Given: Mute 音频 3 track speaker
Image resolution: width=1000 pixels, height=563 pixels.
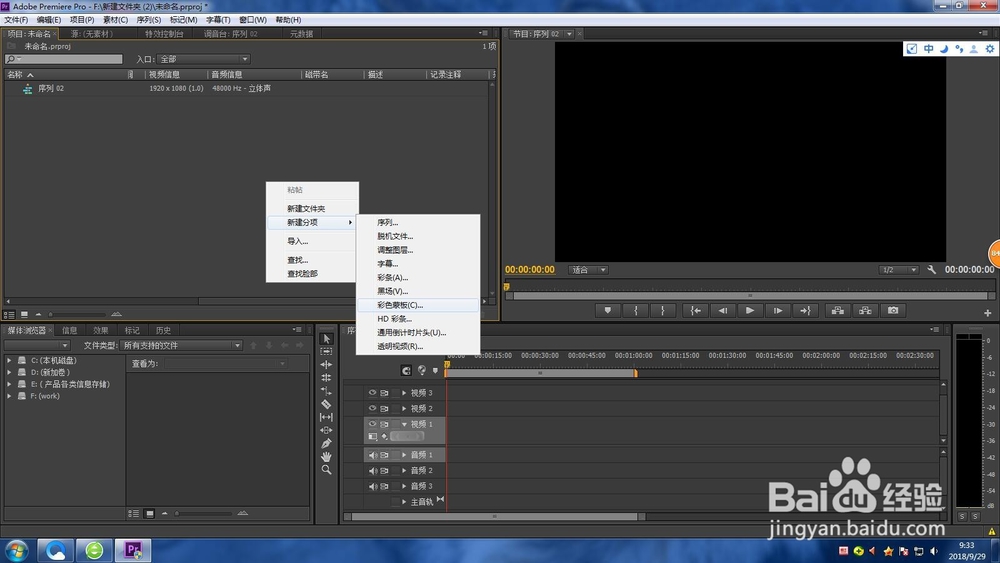Looking at the screenshot, I should pyautogui.click(x=372, y=486).
